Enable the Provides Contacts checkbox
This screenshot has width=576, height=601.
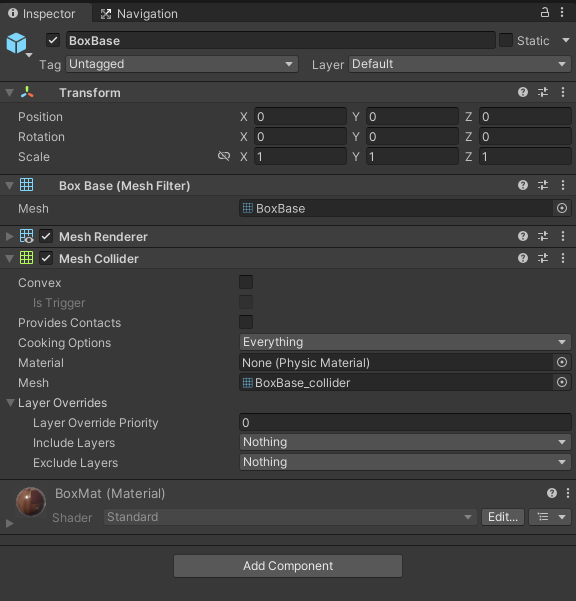pos(246,322)
